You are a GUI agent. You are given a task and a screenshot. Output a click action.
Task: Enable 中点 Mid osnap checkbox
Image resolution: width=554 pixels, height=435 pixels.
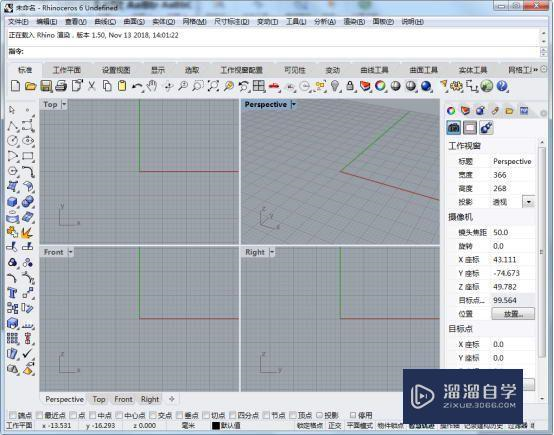pos(93,415)
